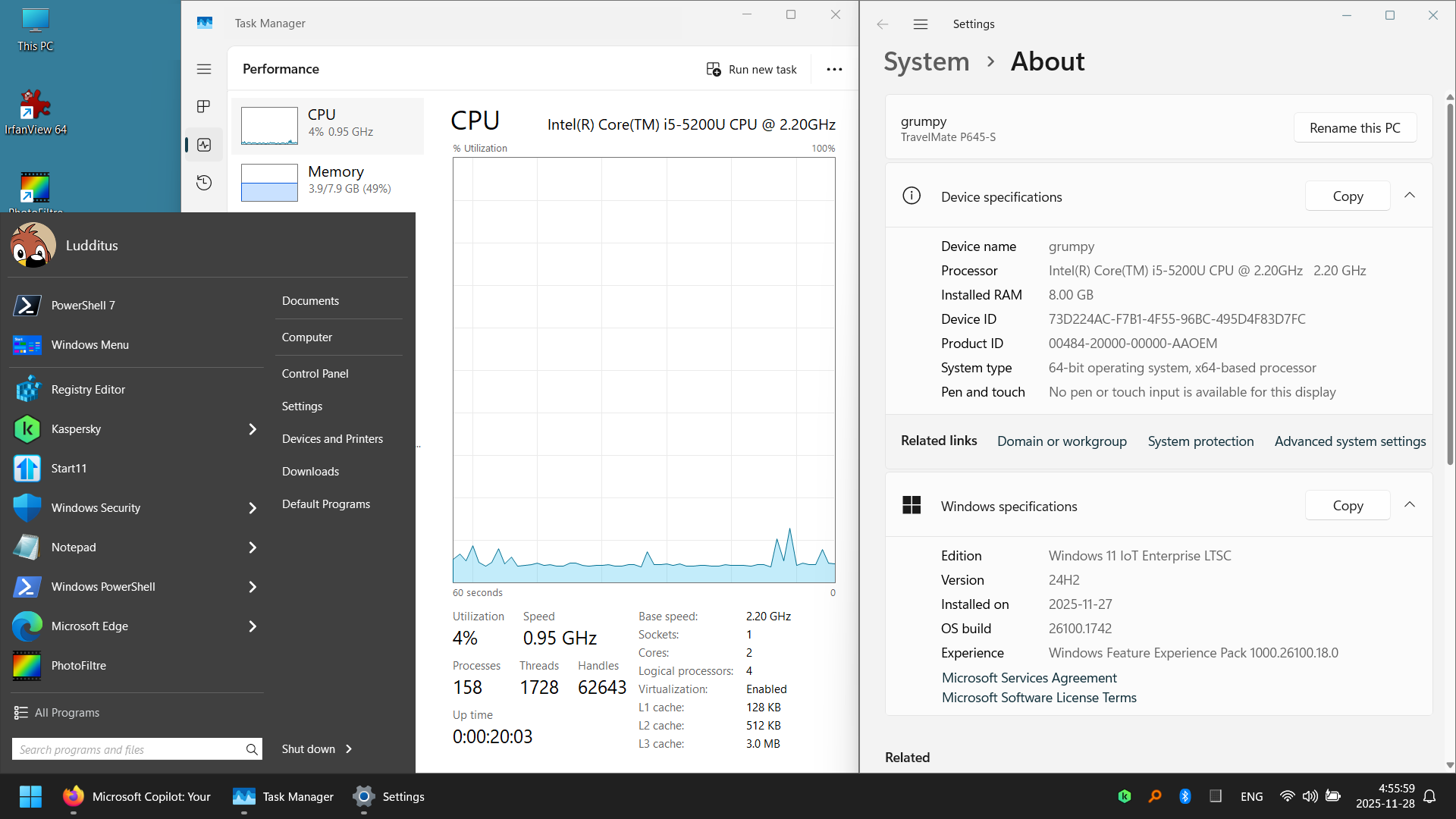The height and width of the screenshot is (819, 1456).
Task: Expand Shut down options arrow
Action: pyautogui.click(x=349, y=749)
